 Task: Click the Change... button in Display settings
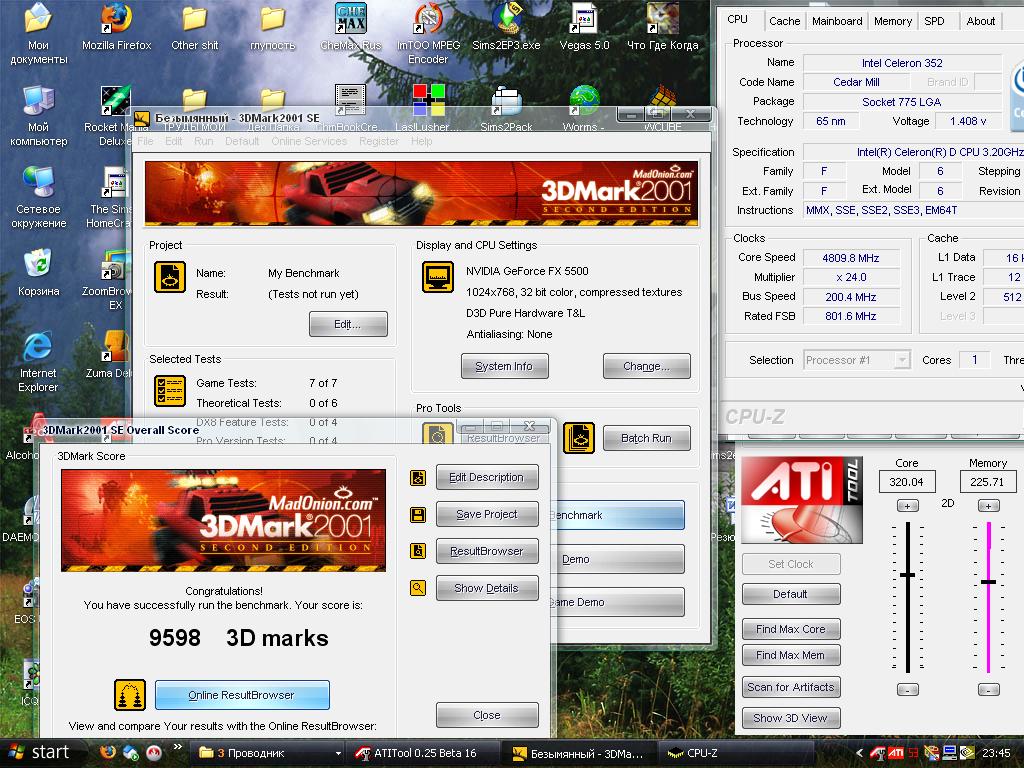coord(647,366)
